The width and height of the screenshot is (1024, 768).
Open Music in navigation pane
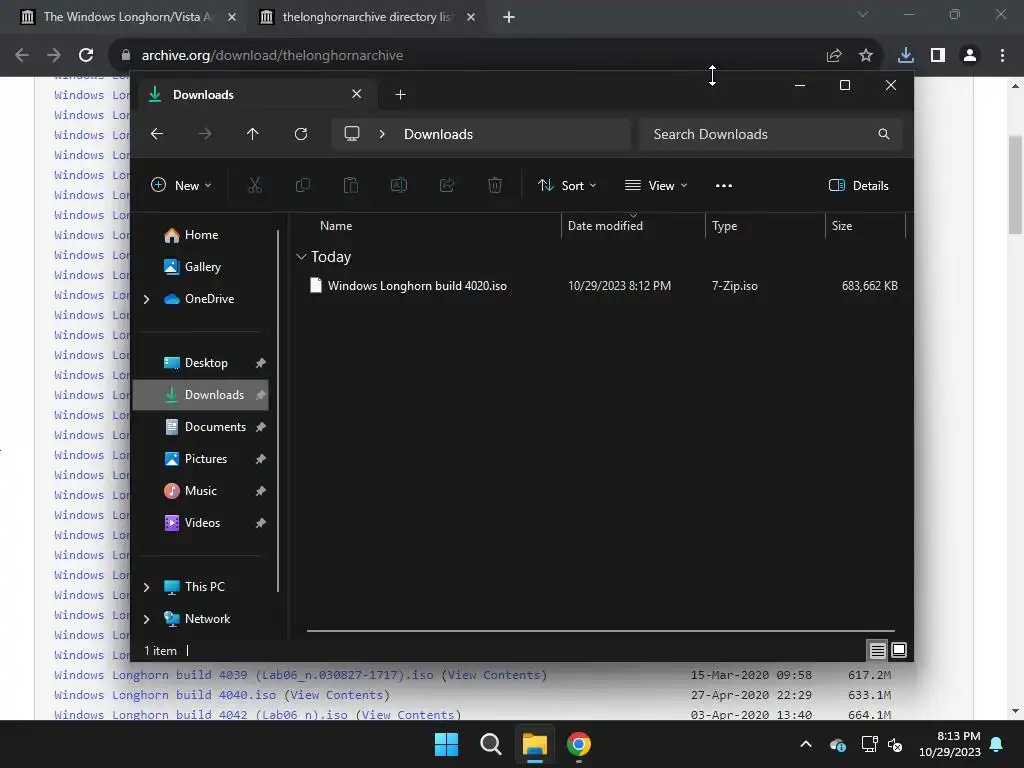(x=201, y=491)
